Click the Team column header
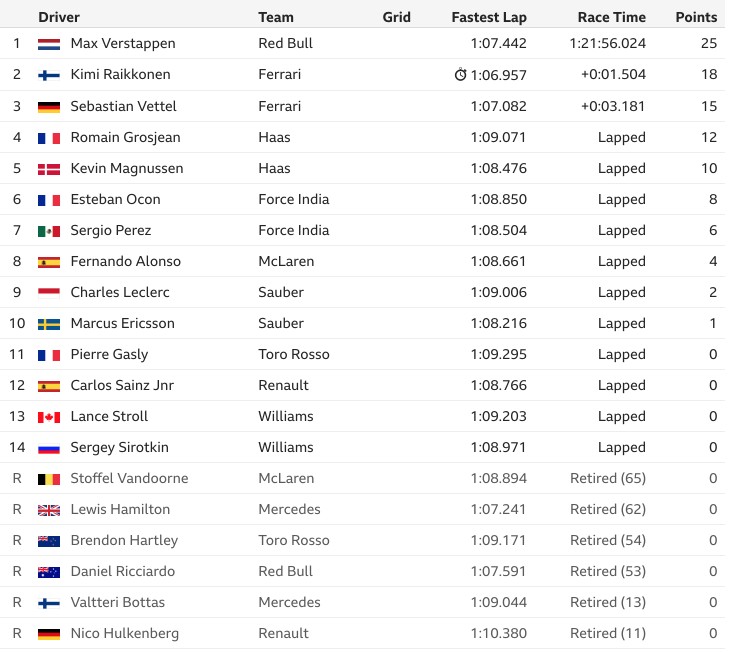The image size is (738, 653). [276, 17]
